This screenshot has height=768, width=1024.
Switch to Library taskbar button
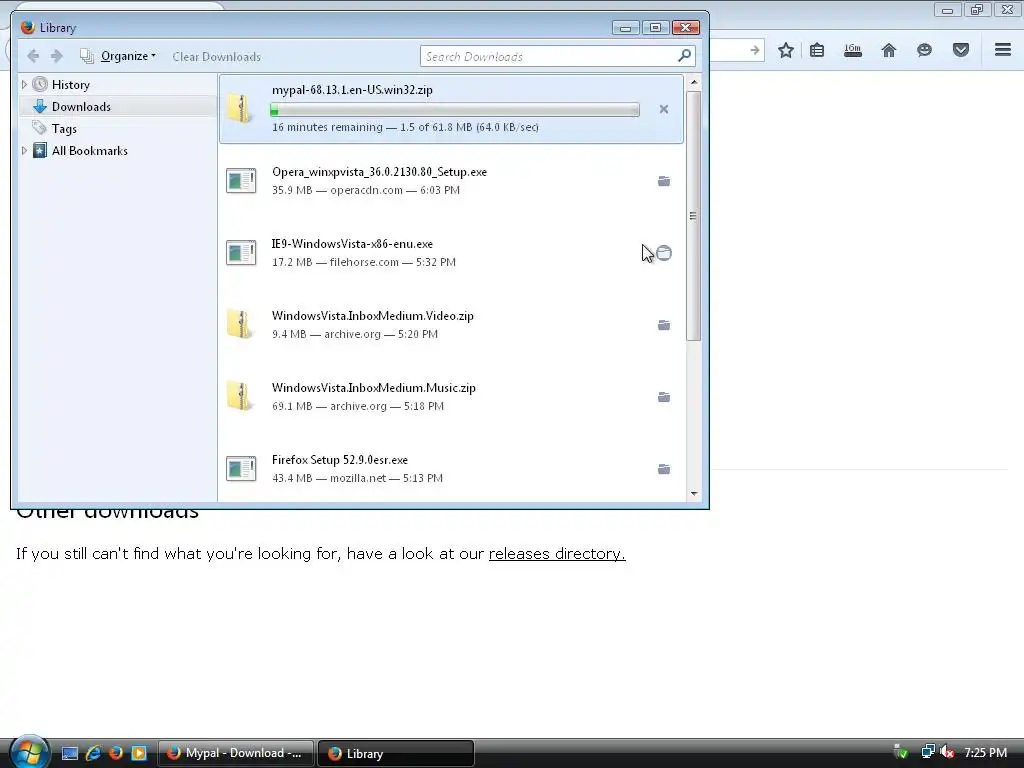coord(396,753)
